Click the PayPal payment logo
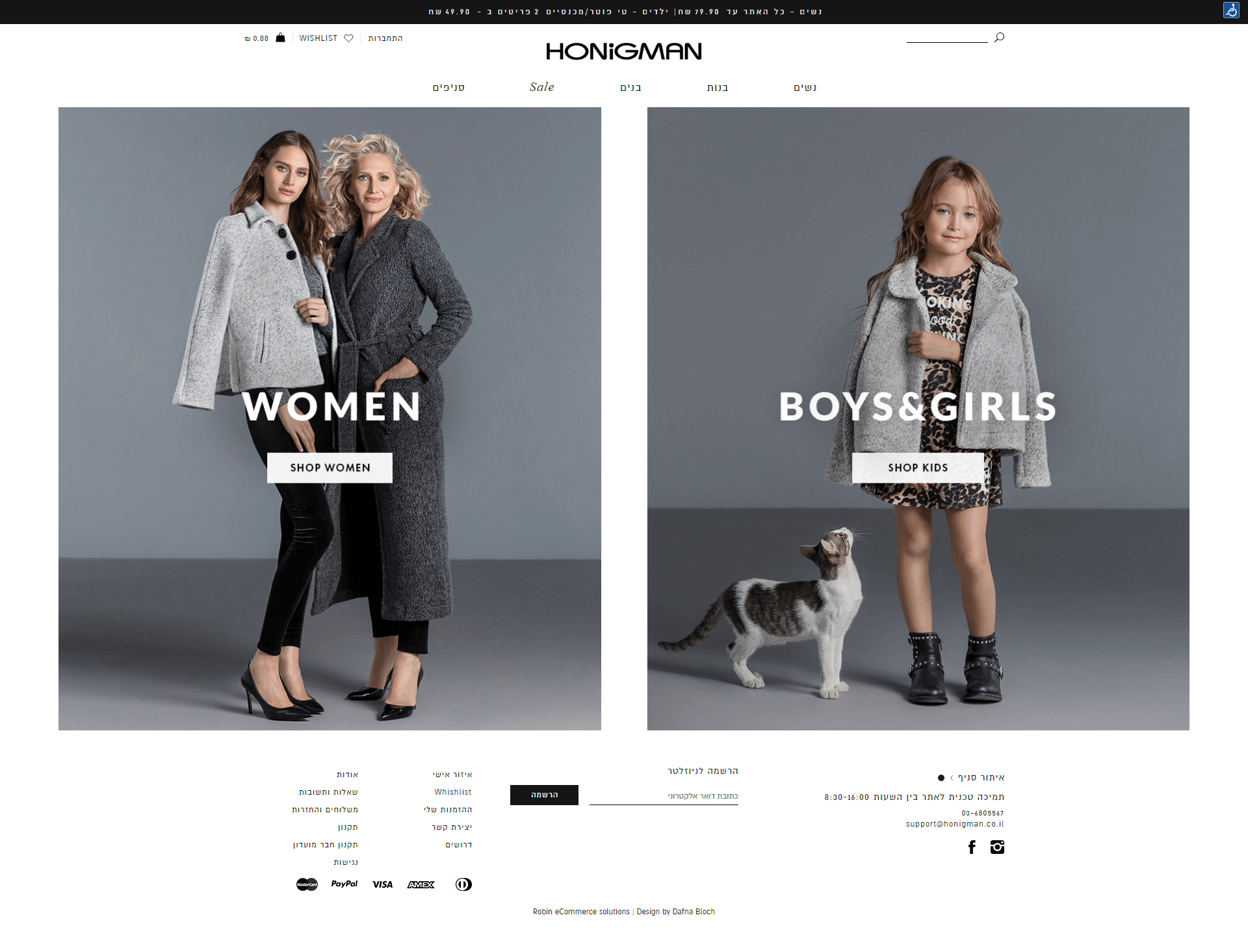This screenshot has height=952, width=1248. (344, 884)
